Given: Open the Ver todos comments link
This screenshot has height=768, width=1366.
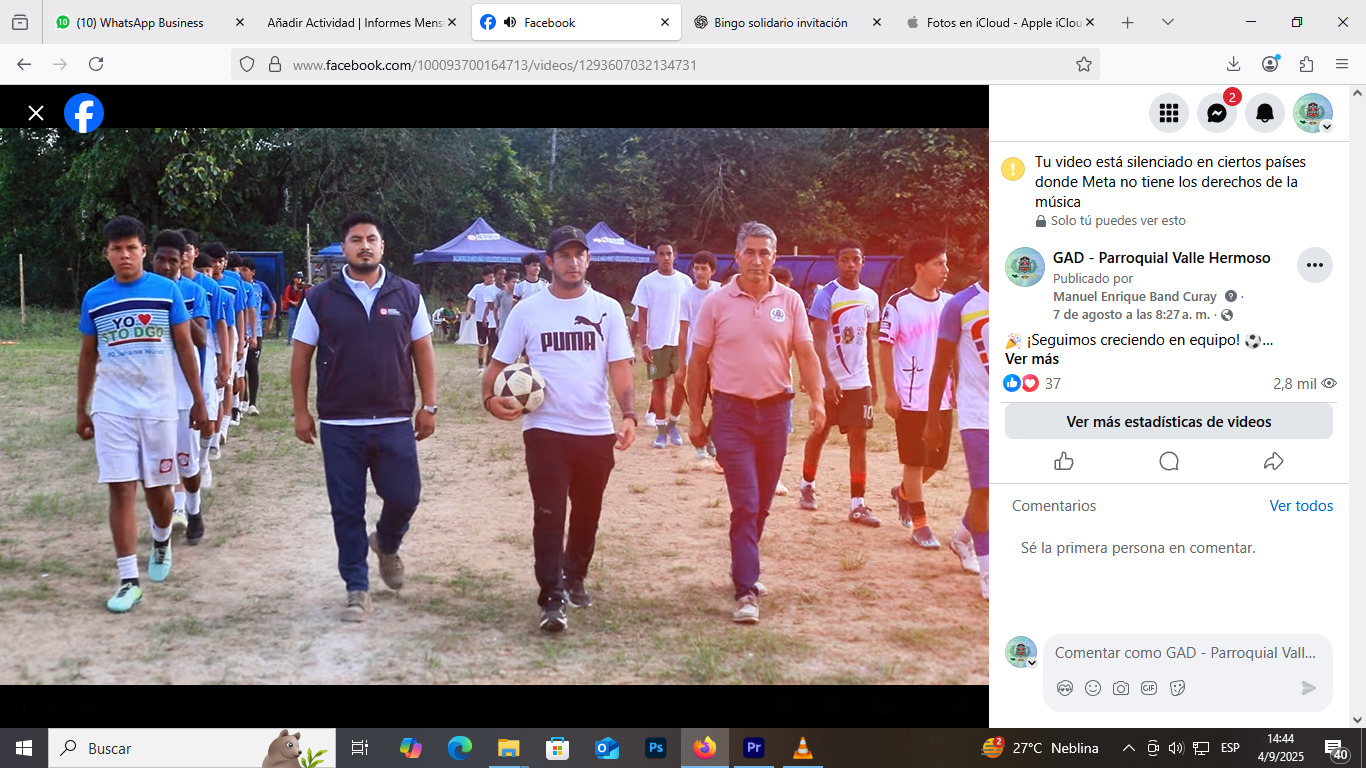Looking at the screenshot, I should coord(1301,506).
